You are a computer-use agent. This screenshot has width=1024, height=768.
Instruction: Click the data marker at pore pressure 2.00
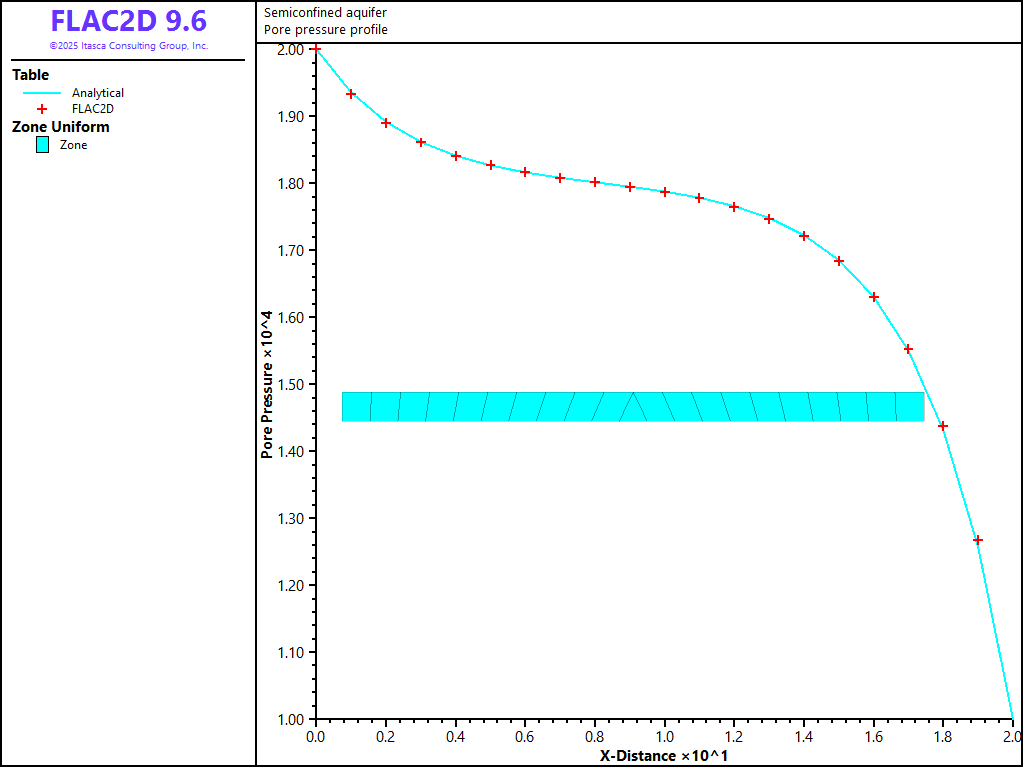pyautogui.click(x=316, y=48)
